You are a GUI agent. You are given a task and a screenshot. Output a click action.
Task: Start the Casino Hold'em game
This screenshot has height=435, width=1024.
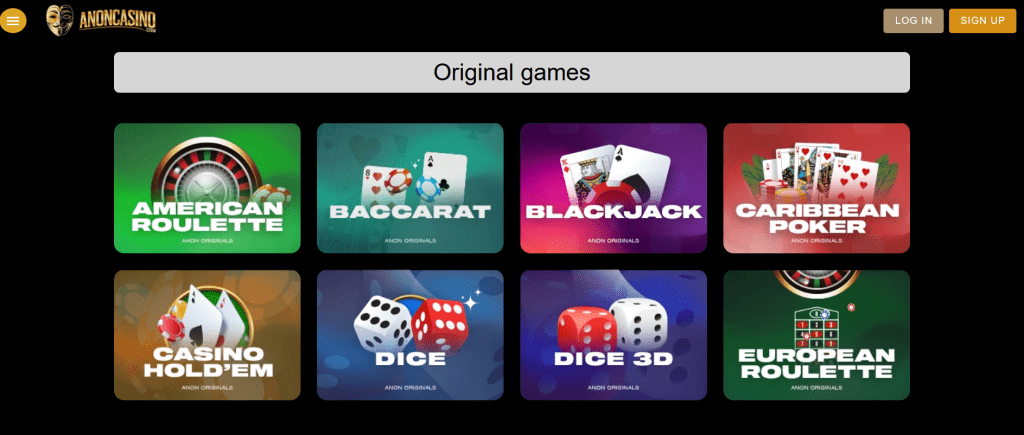207,335
